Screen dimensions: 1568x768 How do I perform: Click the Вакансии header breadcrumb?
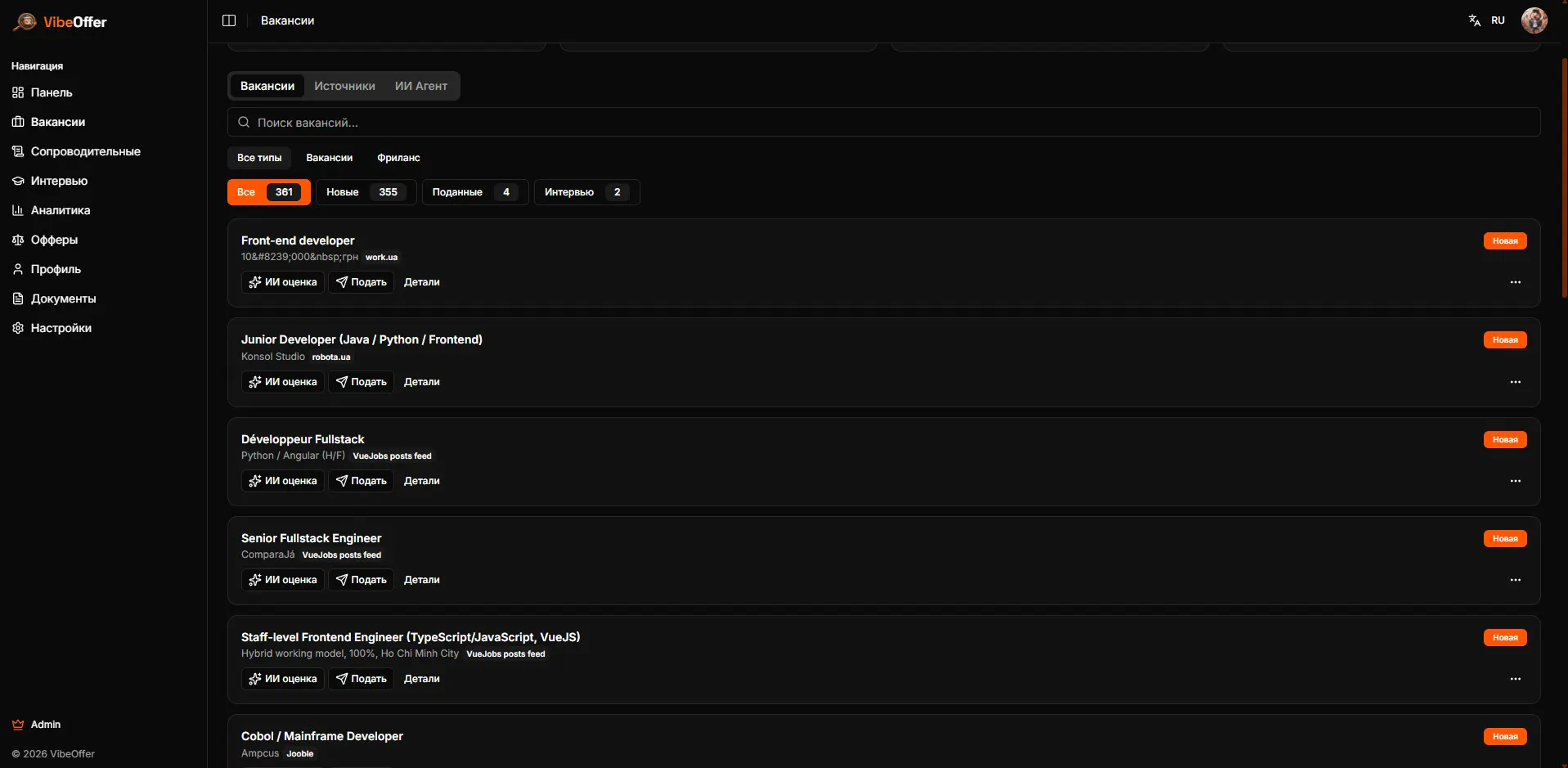point(287,20)
